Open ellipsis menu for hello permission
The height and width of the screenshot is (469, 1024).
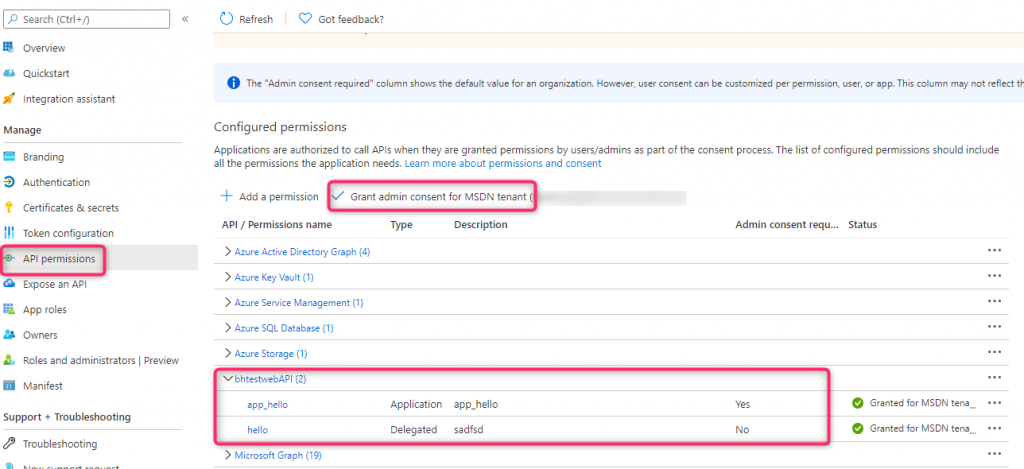coord(995,429)
